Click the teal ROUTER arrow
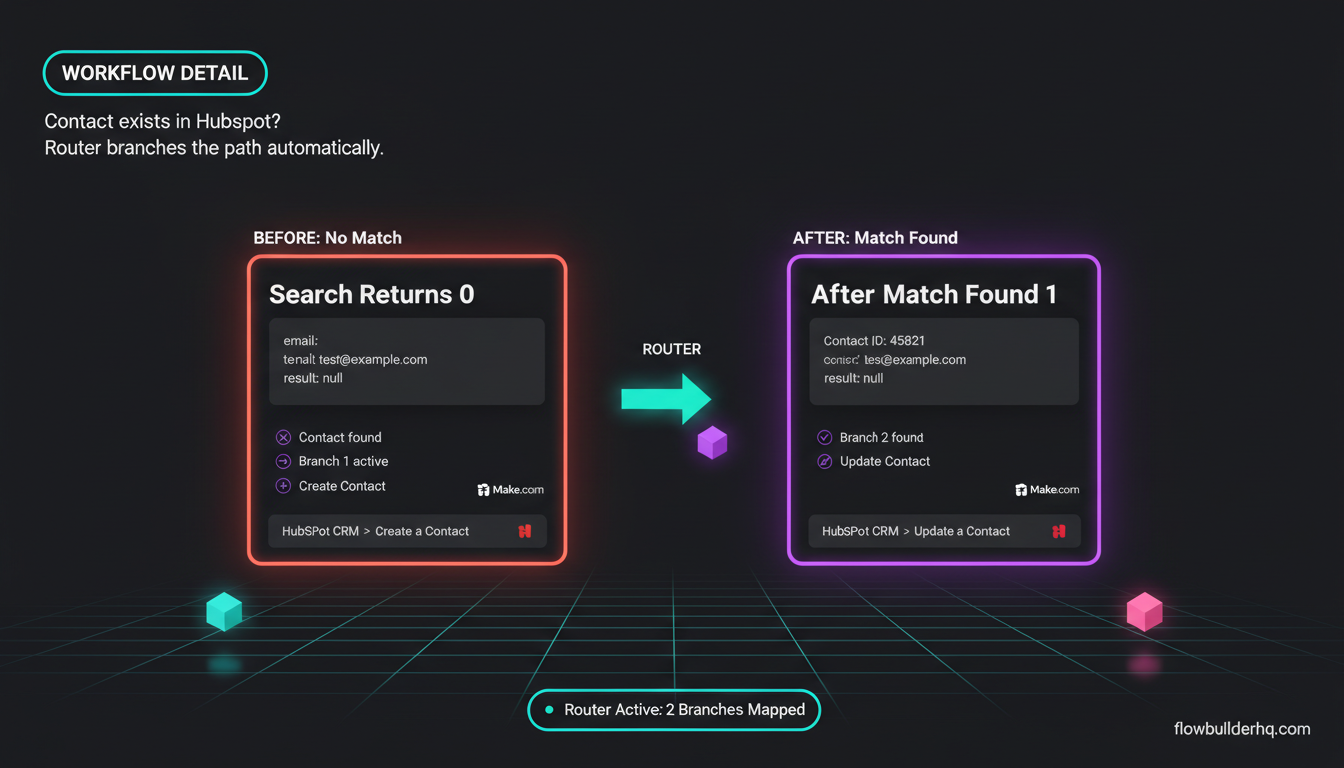1344x768 pixels. pyautogui.click(x=666, y=399)
